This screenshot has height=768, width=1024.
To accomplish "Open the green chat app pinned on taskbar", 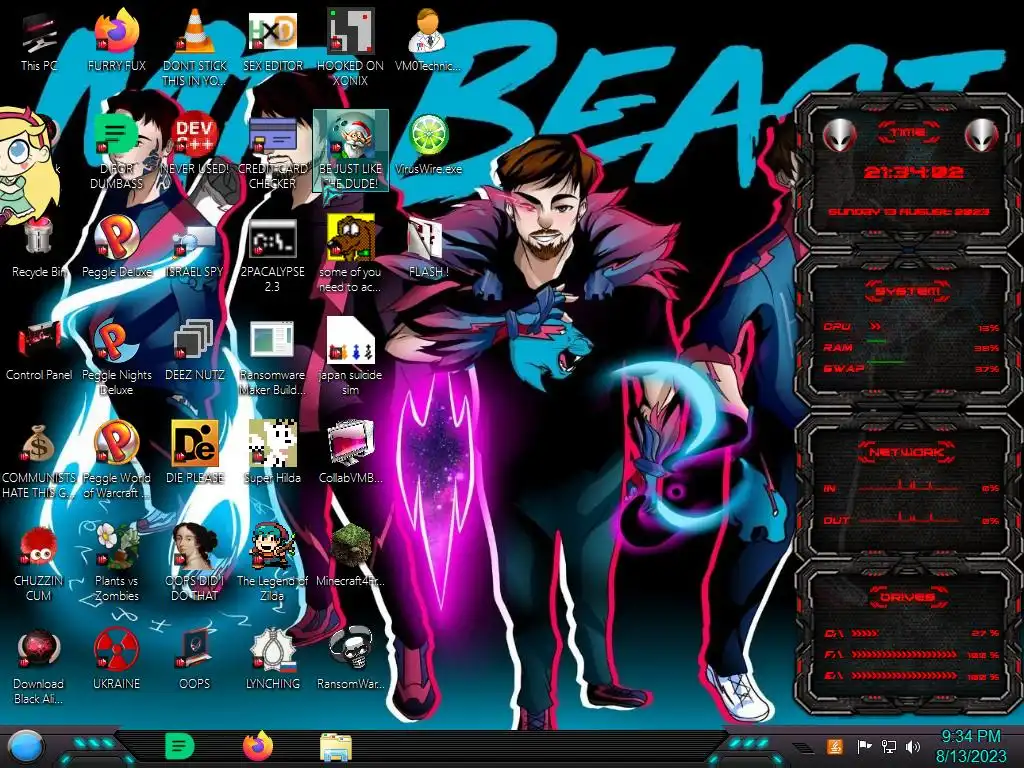I will pos(180,746).
